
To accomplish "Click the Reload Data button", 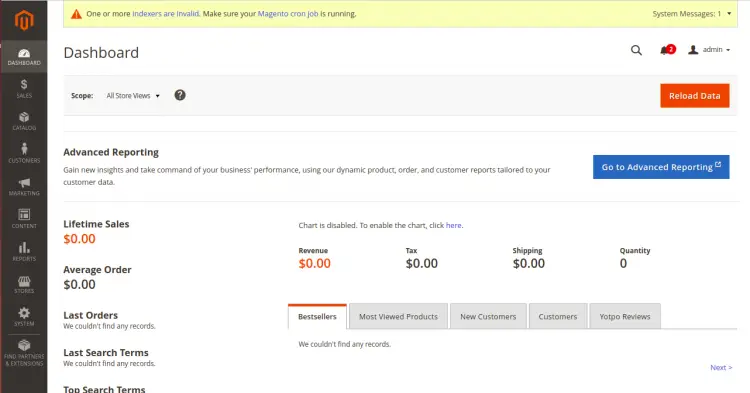I will [695, 96].
